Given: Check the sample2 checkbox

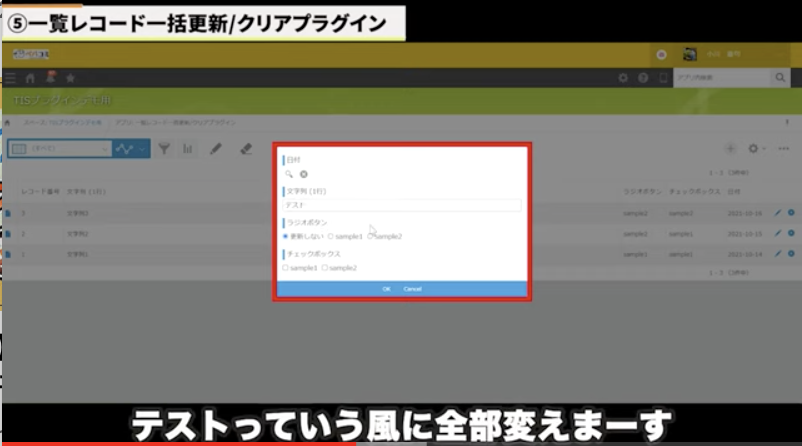Looking at the screenshot, I should pyautogui.click(x=325, y=268).
